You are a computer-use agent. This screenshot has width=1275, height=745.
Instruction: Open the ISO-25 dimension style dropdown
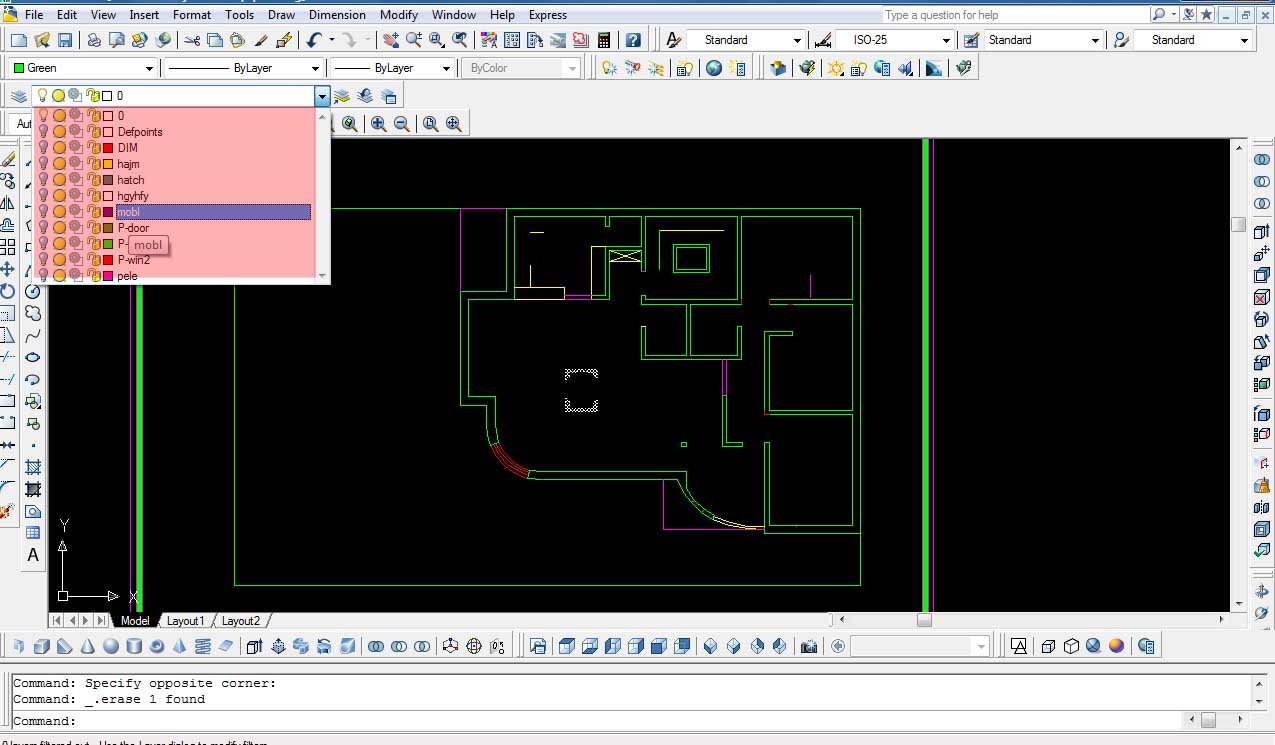click(x=945, y=40)
